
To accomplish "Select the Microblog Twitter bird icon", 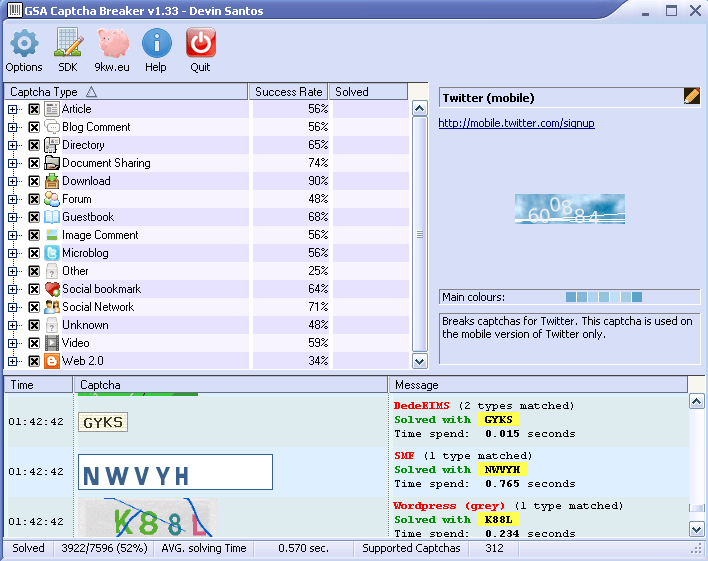I will 52,253.
